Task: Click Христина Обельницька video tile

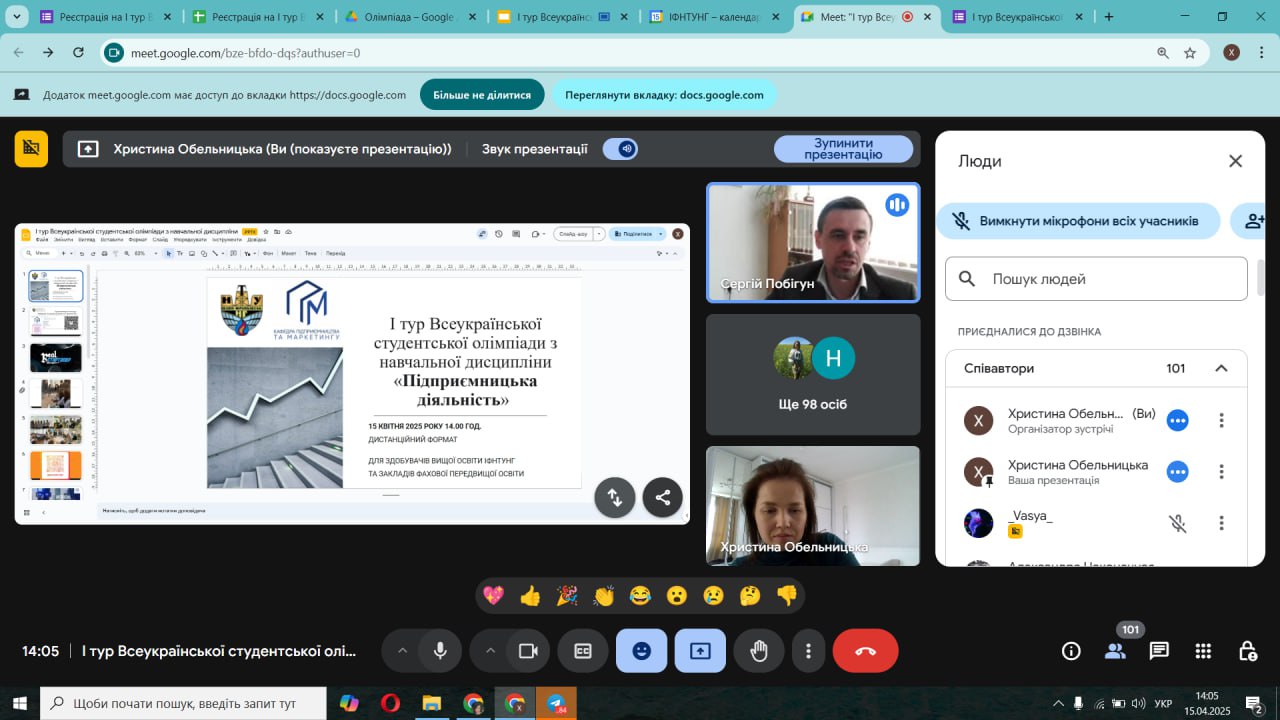Action: [813, 506]
